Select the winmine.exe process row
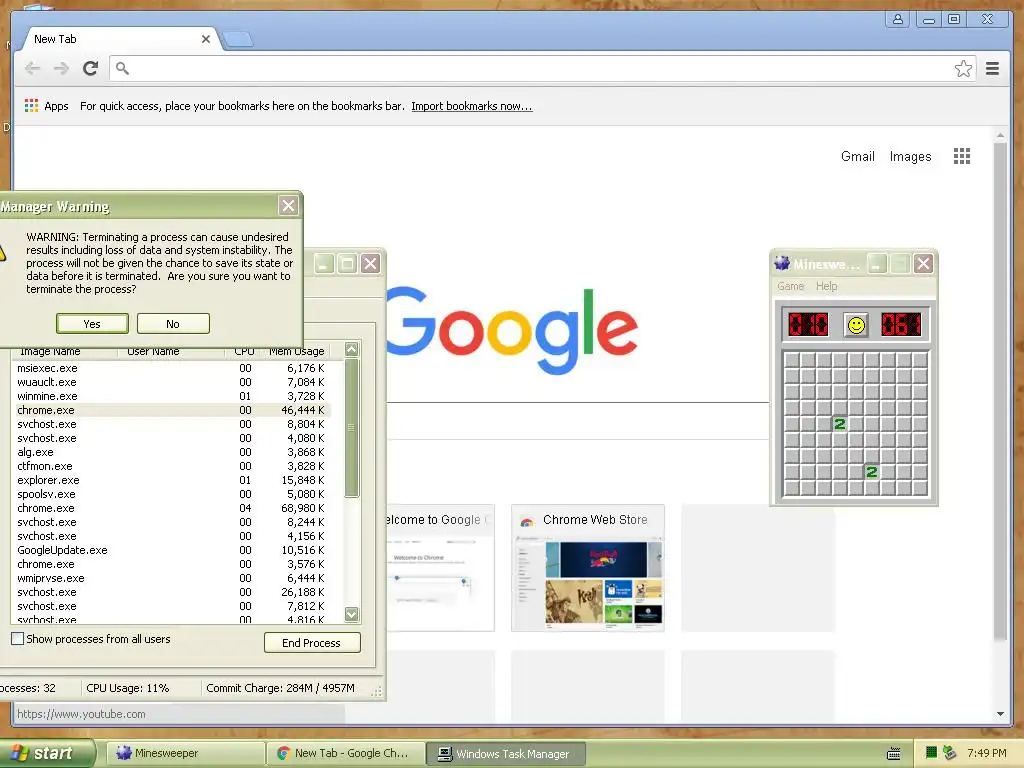The width and height of the screenshot is (1024, 768). click(173, 396)
